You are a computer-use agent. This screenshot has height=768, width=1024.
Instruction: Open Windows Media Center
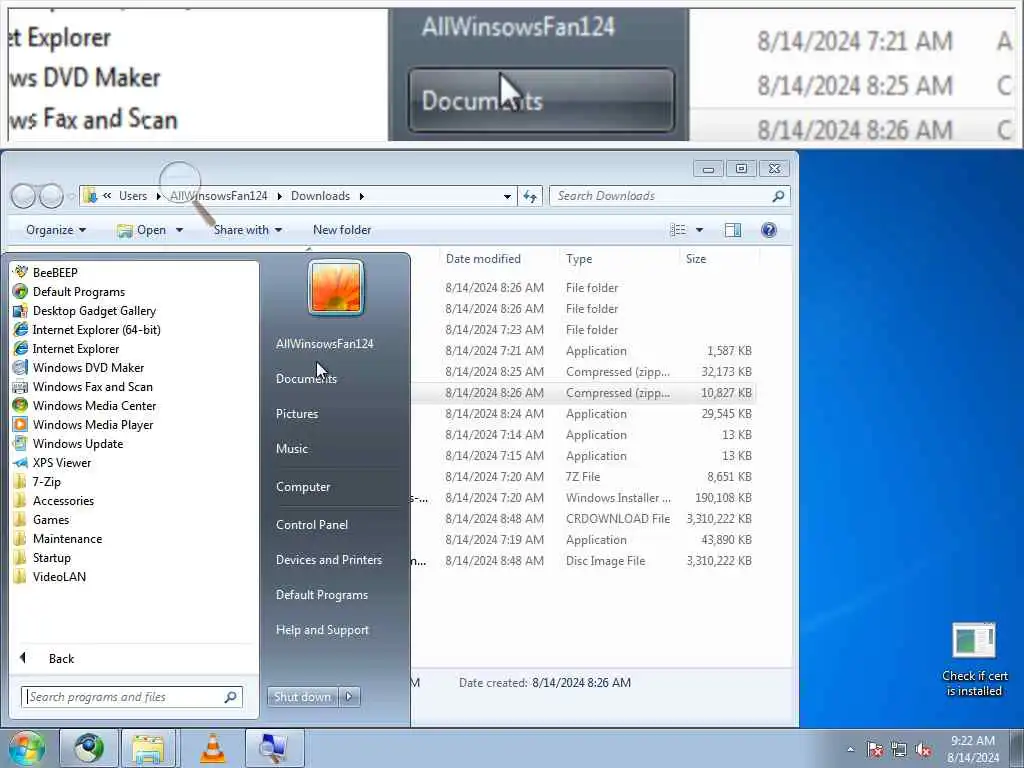(94, 406)
